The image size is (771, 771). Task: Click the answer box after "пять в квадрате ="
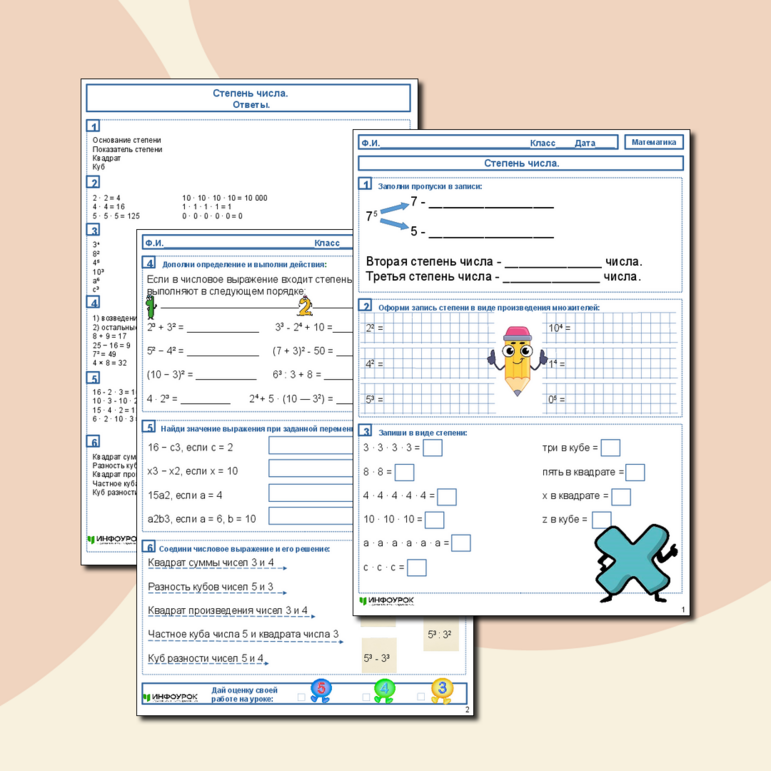coord(635,472)
